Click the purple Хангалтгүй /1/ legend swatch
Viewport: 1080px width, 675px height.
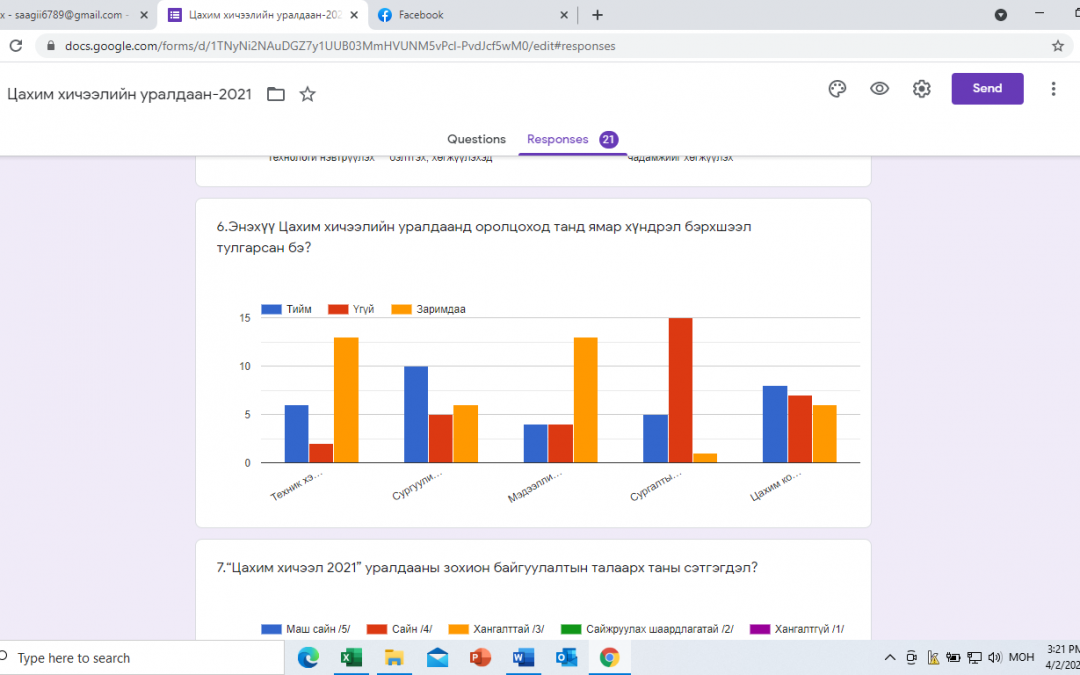(x=760, y=629)
